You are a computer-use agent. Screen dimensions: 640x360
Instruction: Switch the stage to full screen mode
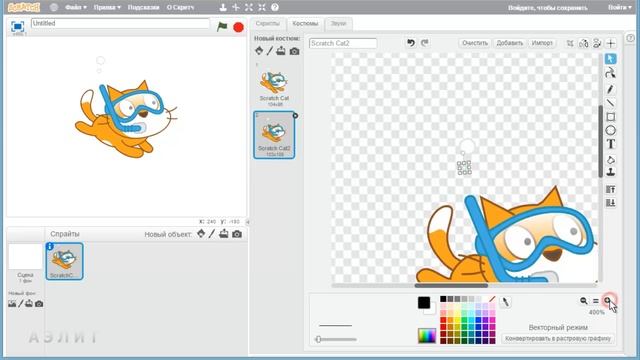[18, 27]
